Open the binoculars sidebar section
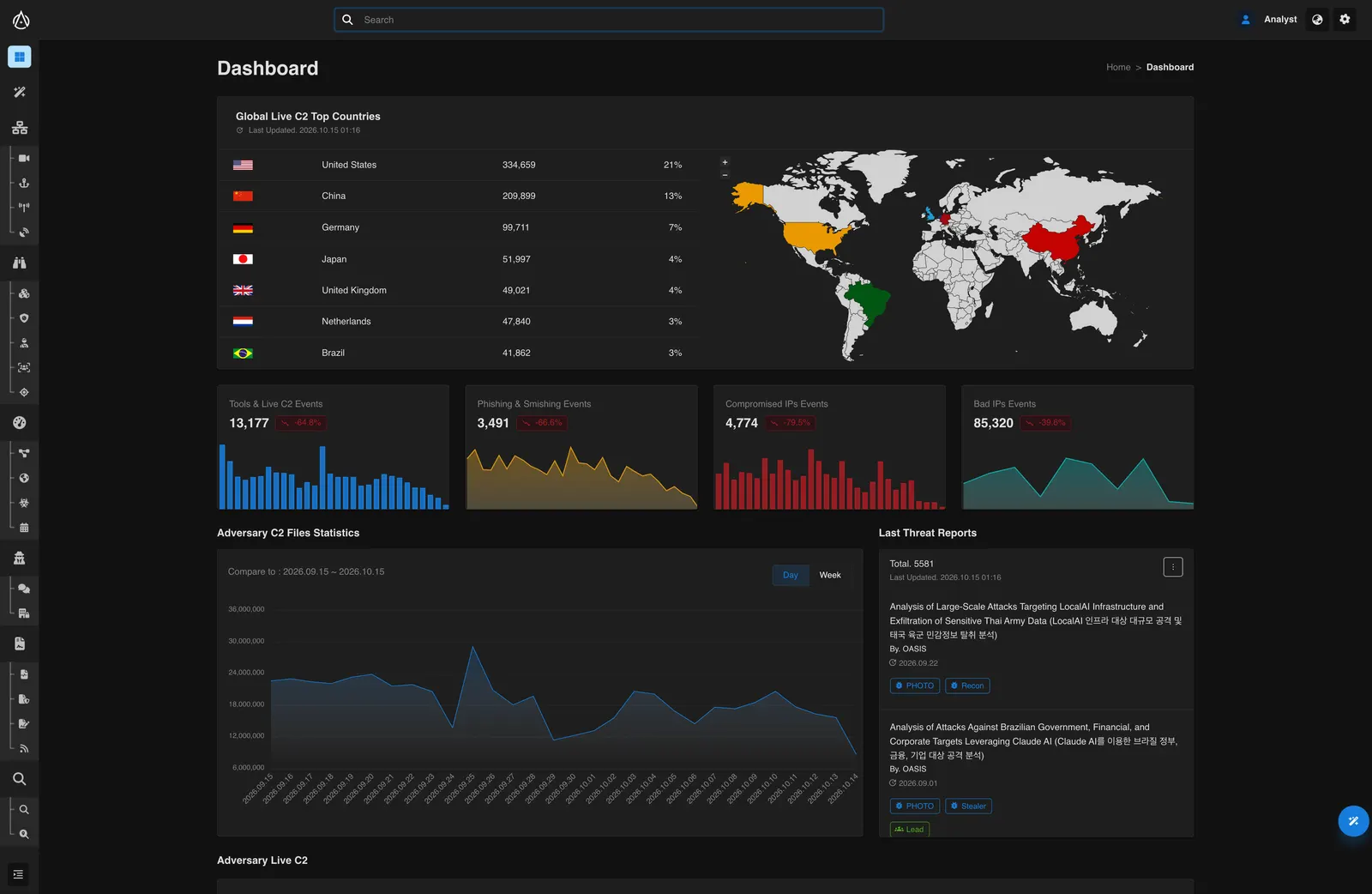This screenshot has height=894, width=1372. (19, 263)
